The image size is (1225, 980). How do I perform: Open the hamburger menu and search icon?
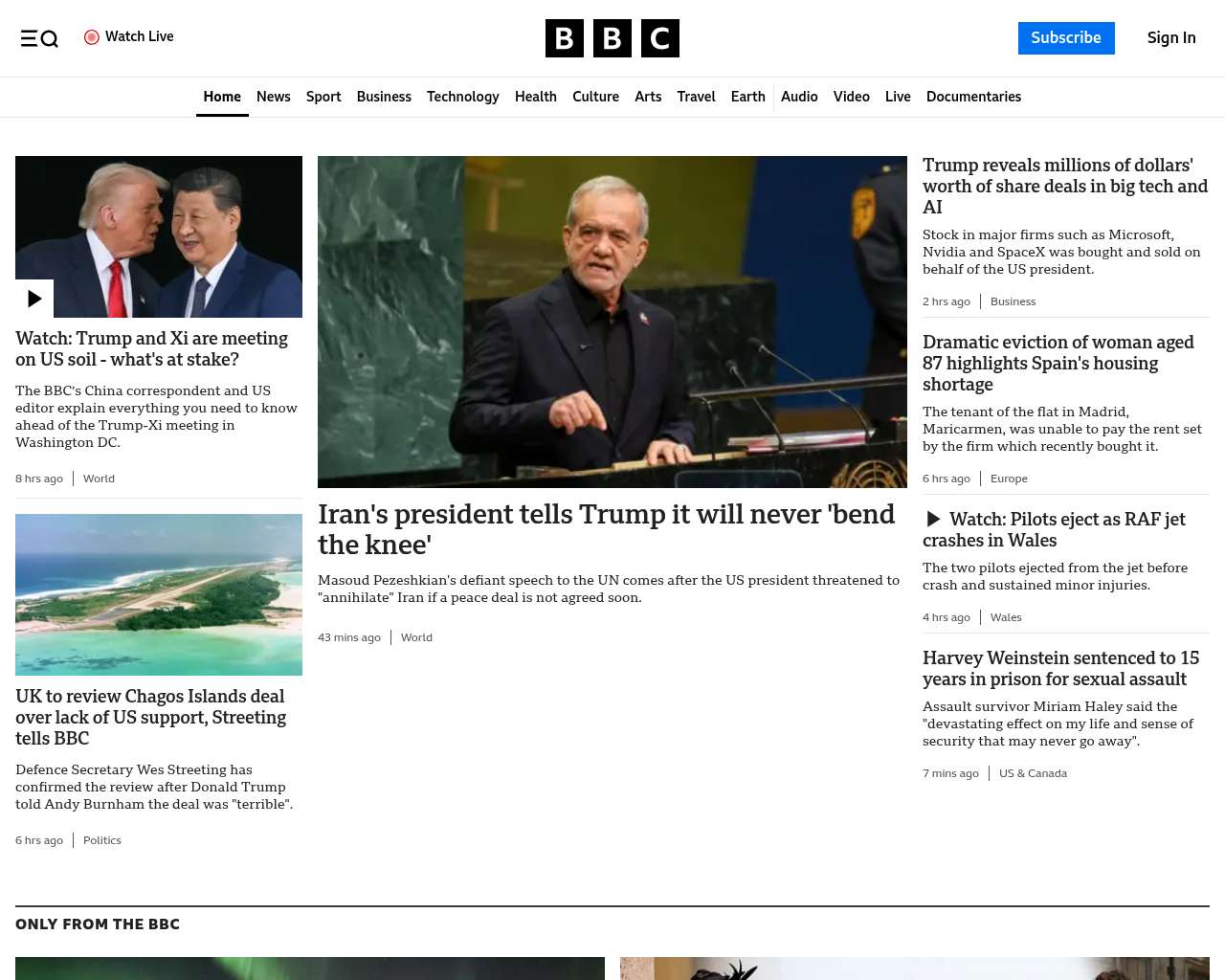[x=39, y=38]
